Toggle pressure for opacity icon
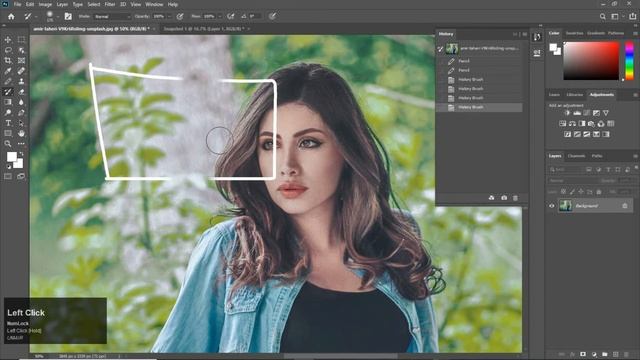Screen dimensions: 640x360 click(x=180, y=16)
